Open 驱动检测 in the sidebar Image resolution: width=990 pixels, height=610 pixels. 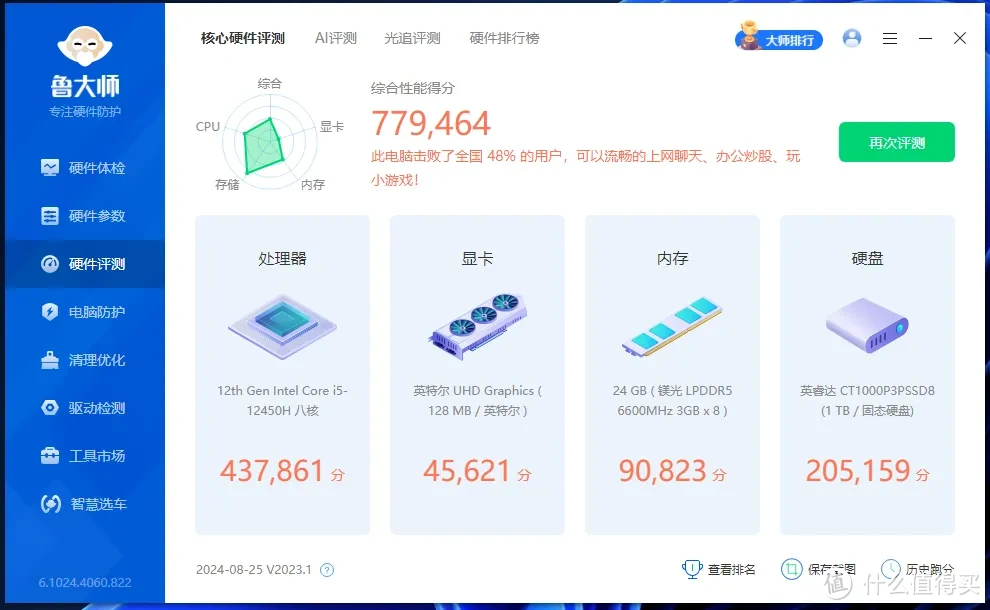(x=85, y=408)
